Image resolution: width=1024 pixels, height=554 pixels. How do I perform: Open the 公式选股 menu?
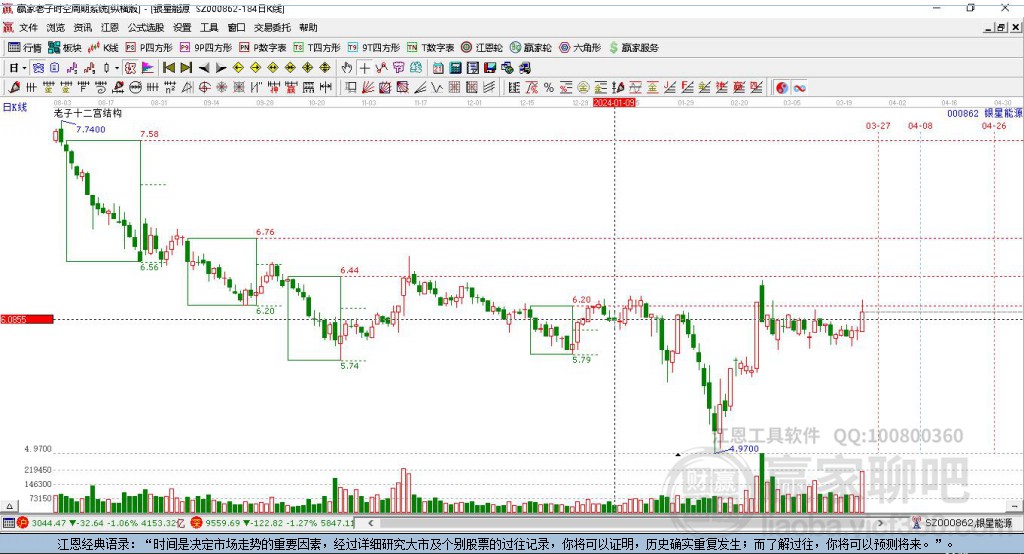[x=146, y=27]
